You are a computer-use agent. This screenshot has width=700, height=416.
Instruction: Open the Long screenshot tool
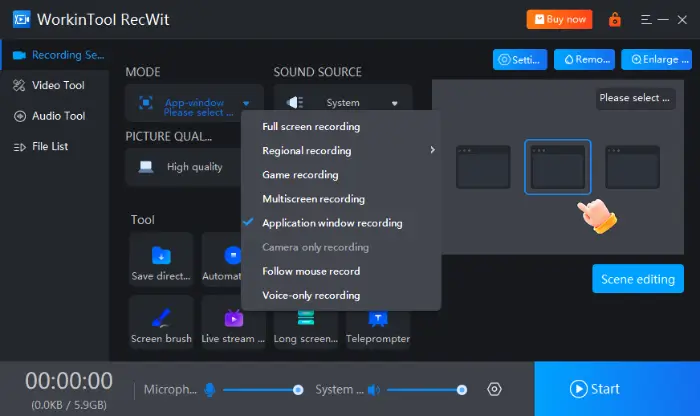coord(306,330)
